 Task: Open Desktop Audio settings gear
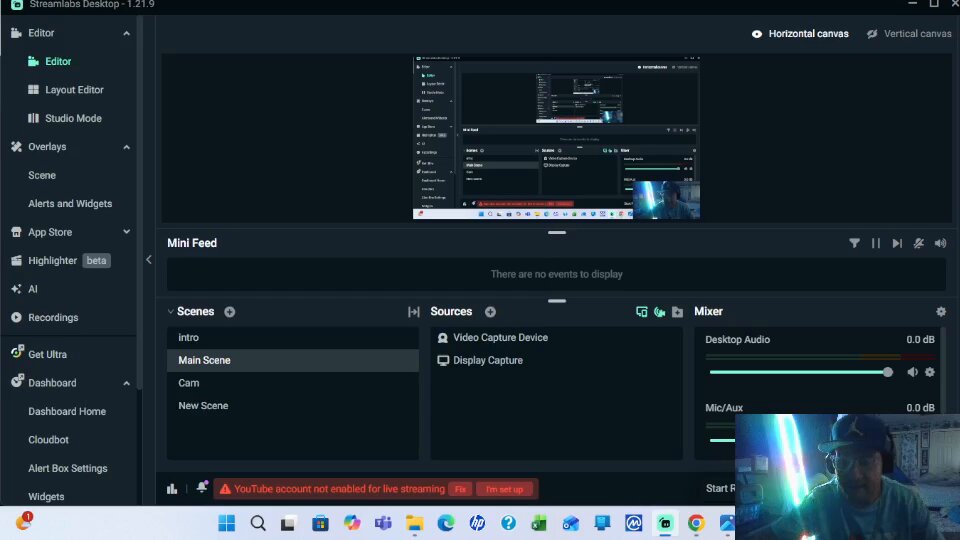(x=930, y=372)
